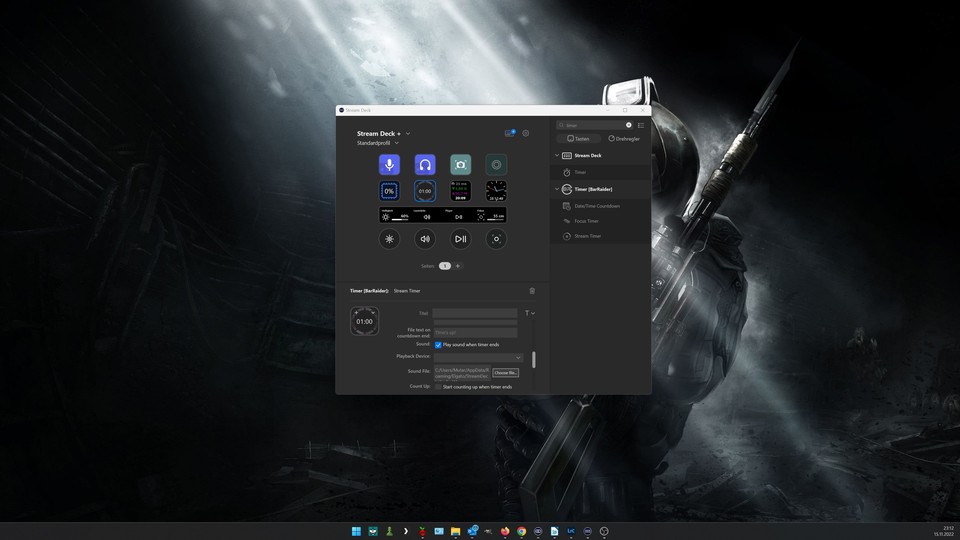960x540 pixels.
Task: Enable Start counting up when timer ends
Action: (438, 386)
